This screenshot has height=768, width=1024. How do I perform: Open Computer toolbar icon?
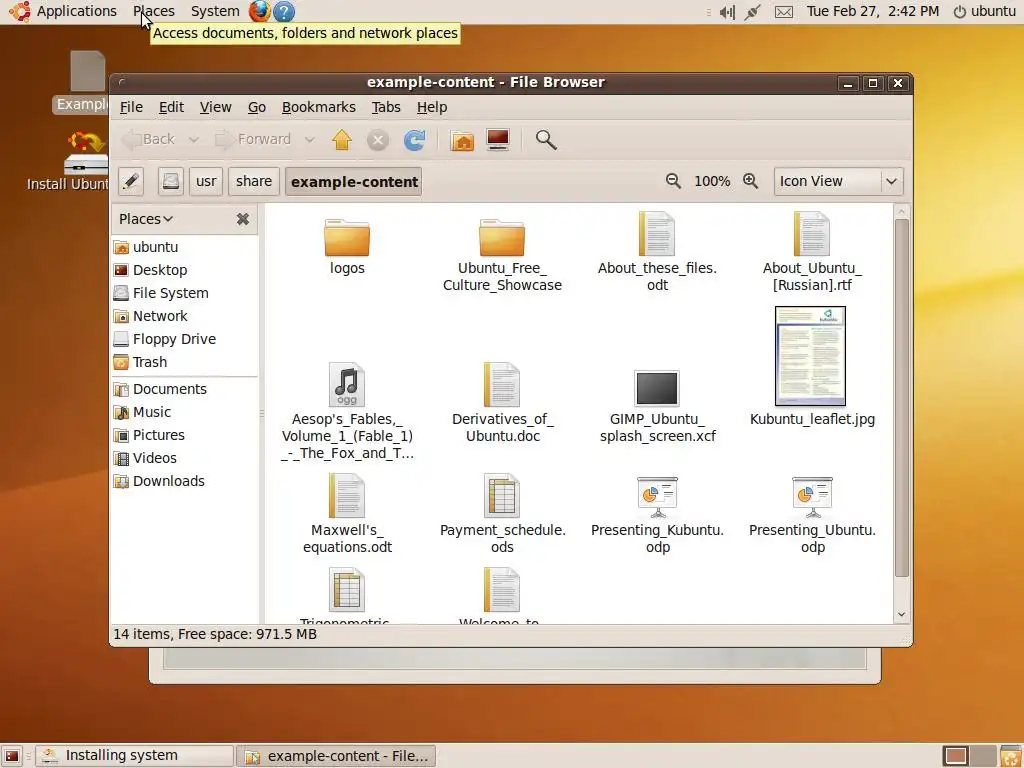(498, 140)
